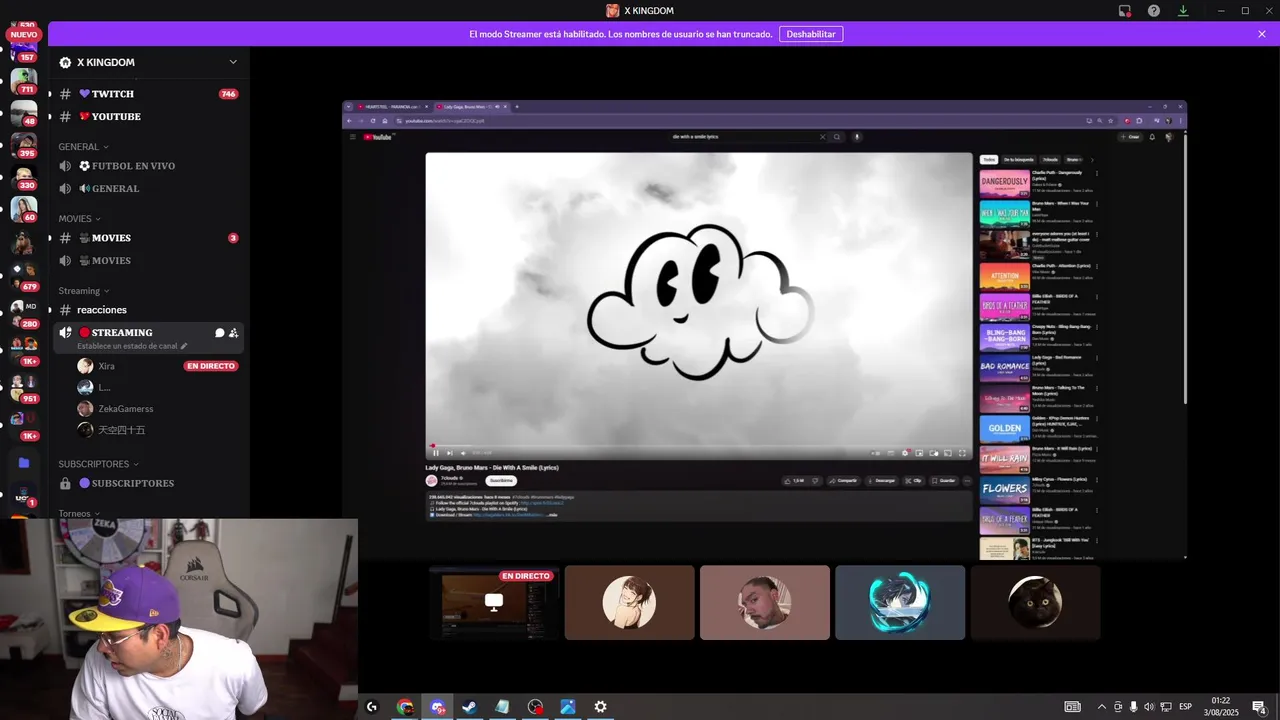Viewport: 1280px width, 720px height.
Task: Click the YouTube notifications bell icon
Action: pos(1152,137)
